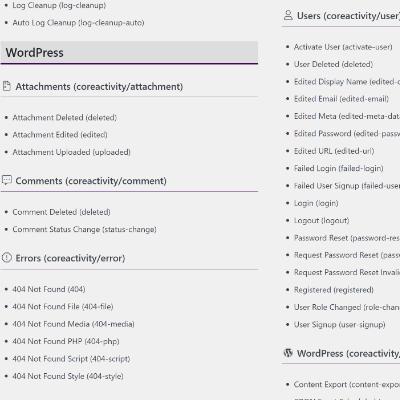Select Edited Email (edited-email) event
The height and width of the screenshot is (400, 400).
pyautogui.click(x=341, y=99)
